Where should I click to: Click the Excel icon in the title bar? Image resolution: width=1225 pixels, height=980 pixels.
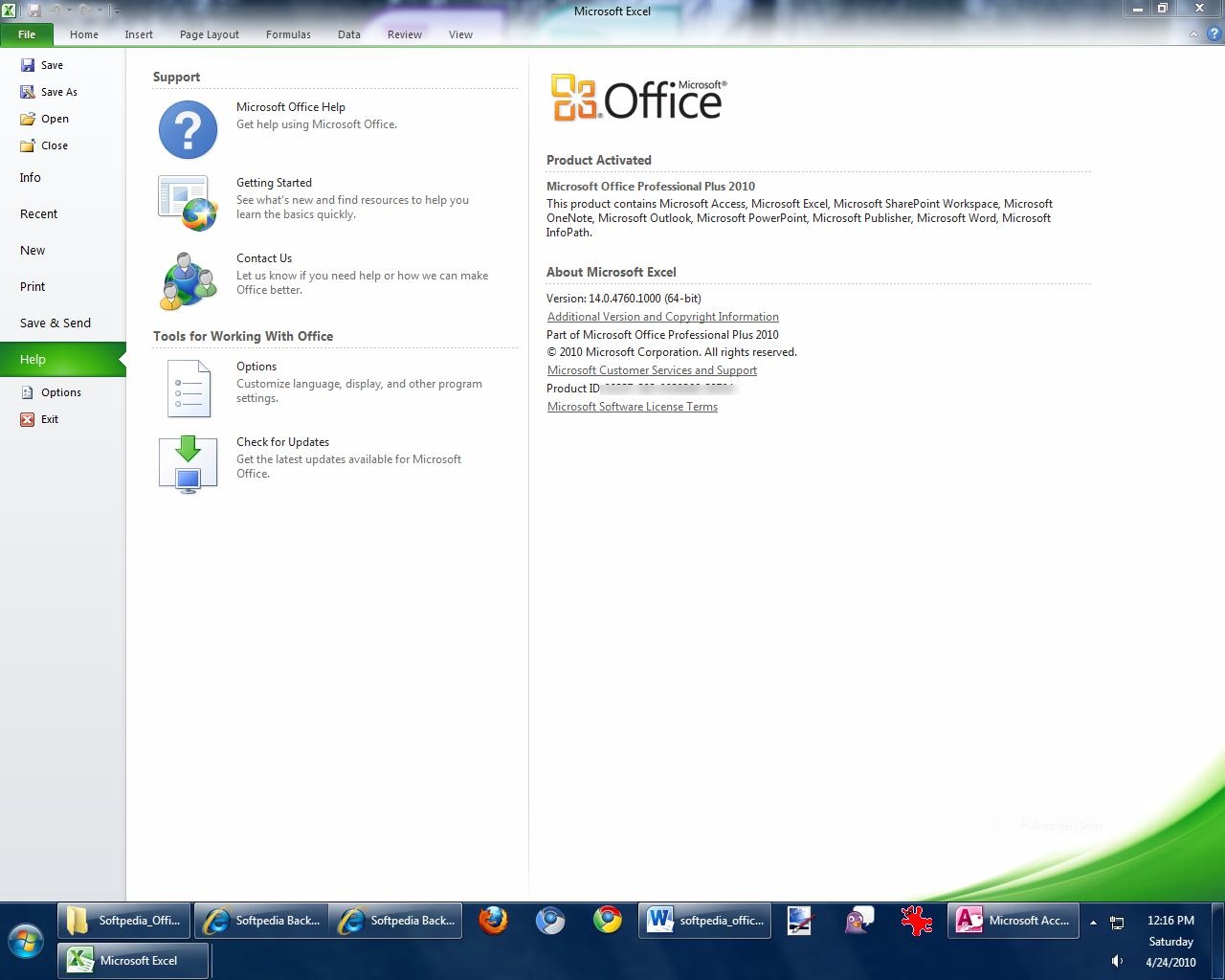[9, 11]
